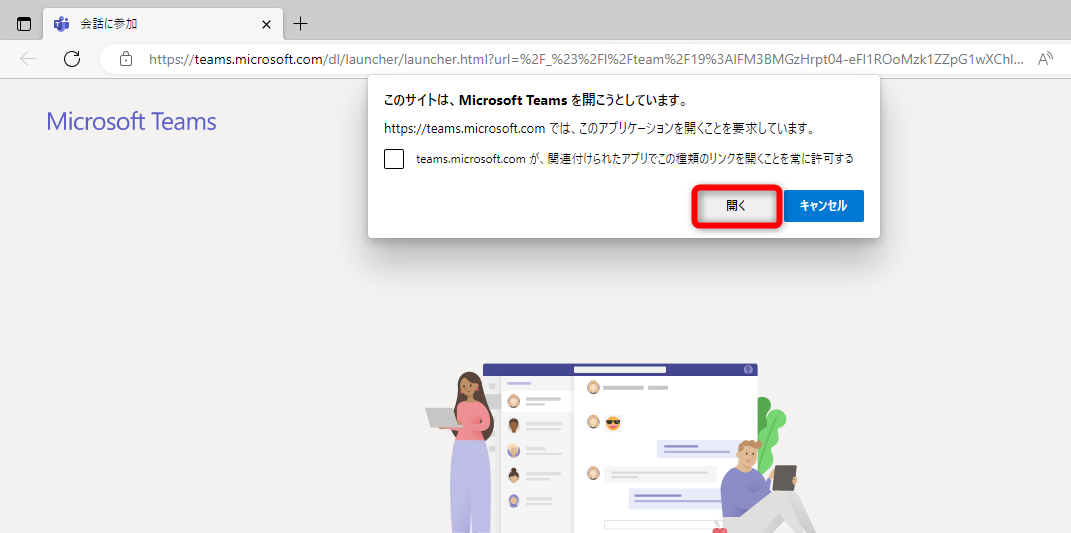This screenshot has width=1071, height=533.
Task: Go back using the back arrow icon
Action: [28, 59]
